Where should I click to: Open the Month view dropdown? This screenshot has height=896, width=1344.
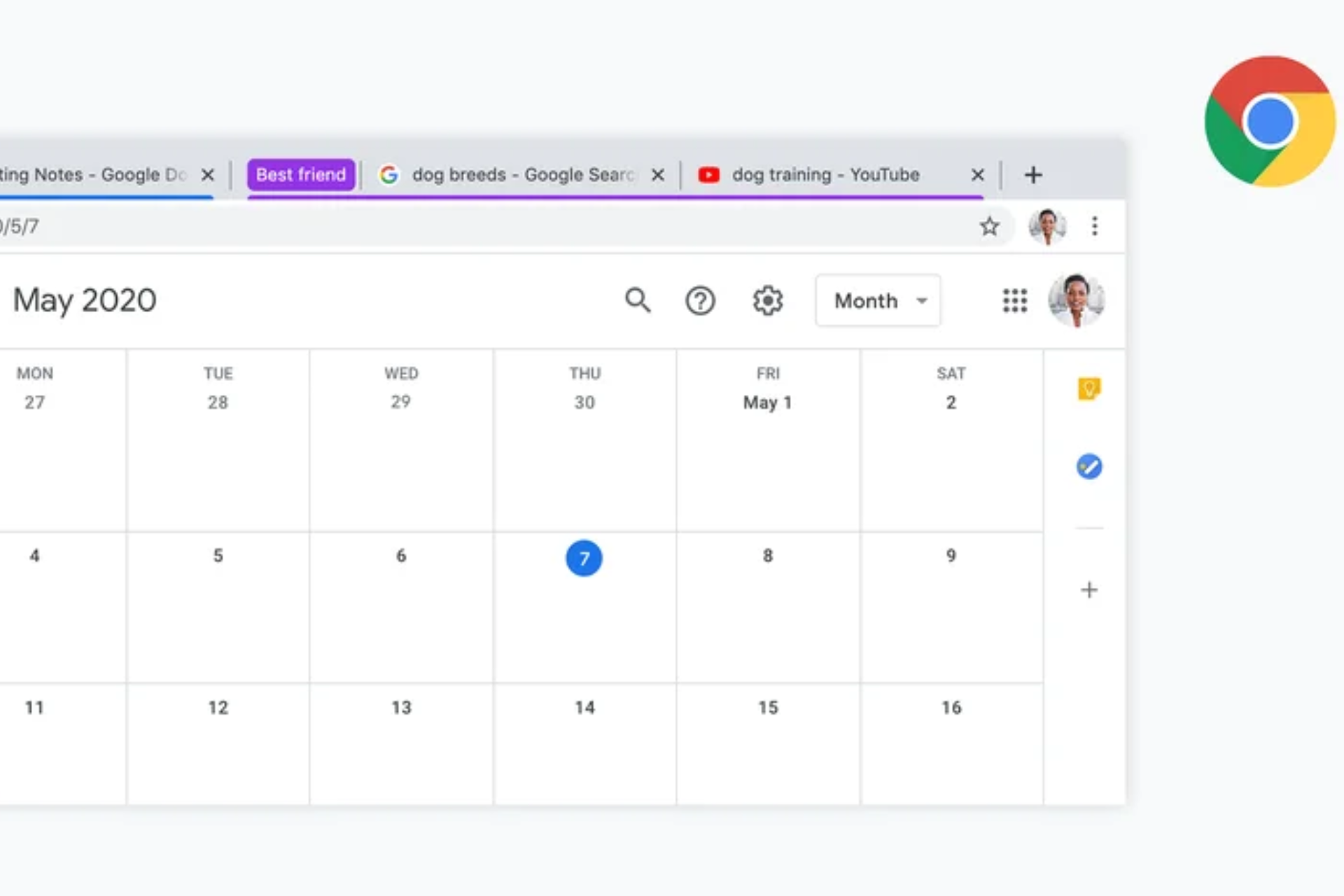tap(878, 300)
